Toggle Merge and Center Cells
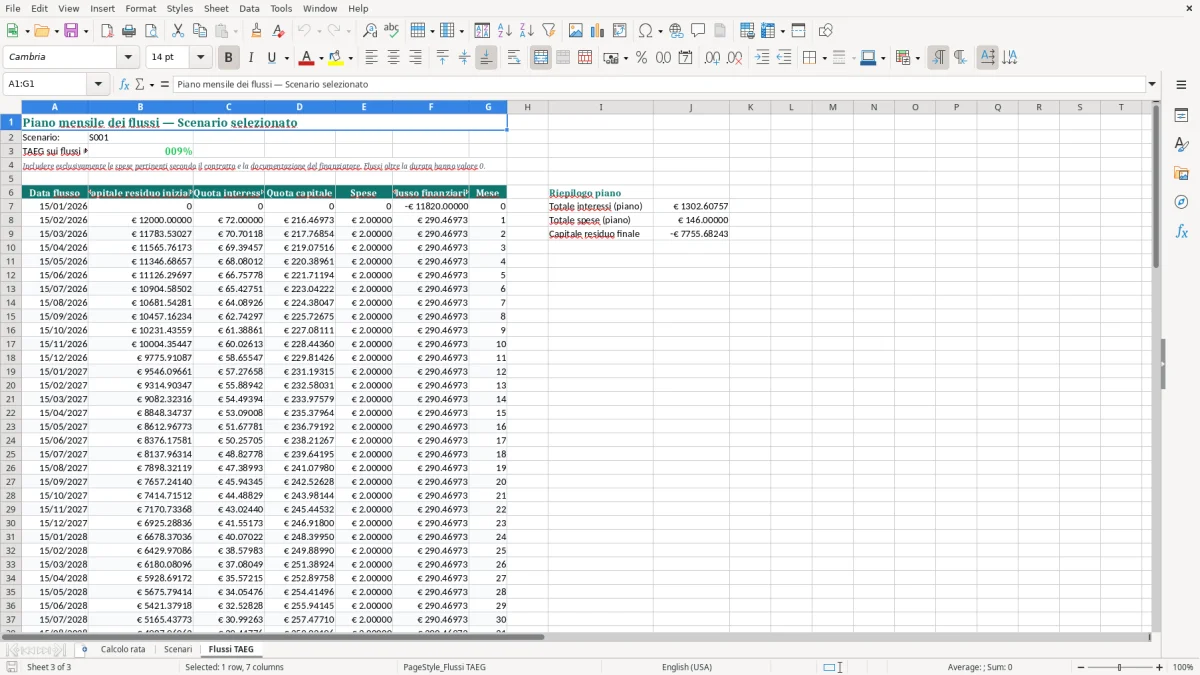The height and width of the screenshot is (675, 1200). tap(541, 58)
